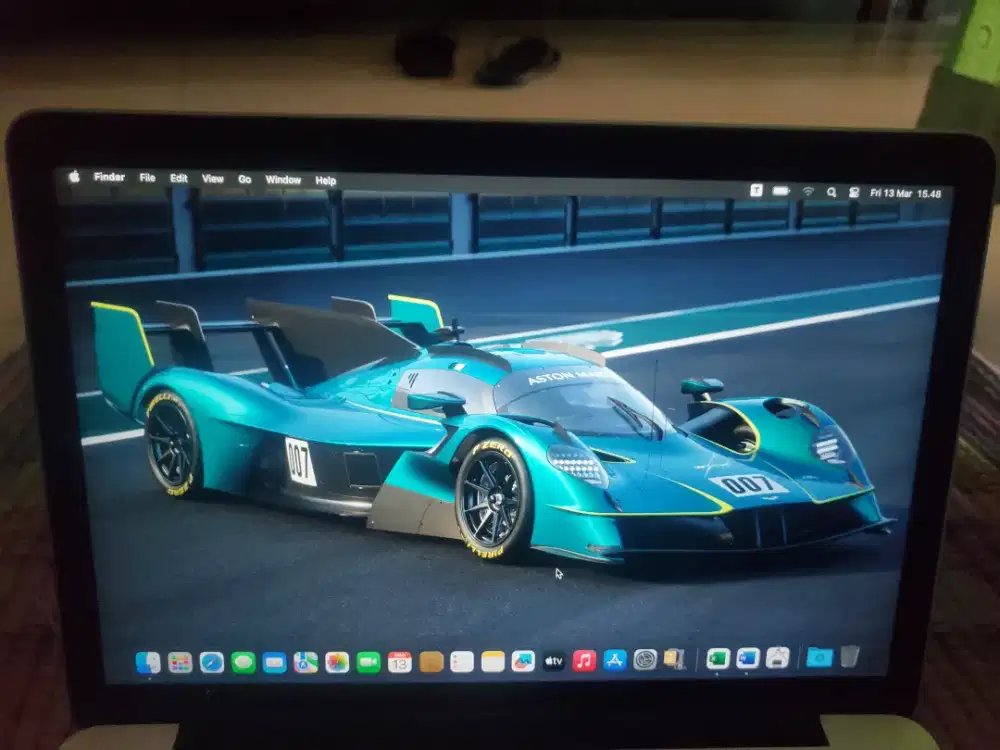Open the blue Downloads folder stack

click(819, 657)
